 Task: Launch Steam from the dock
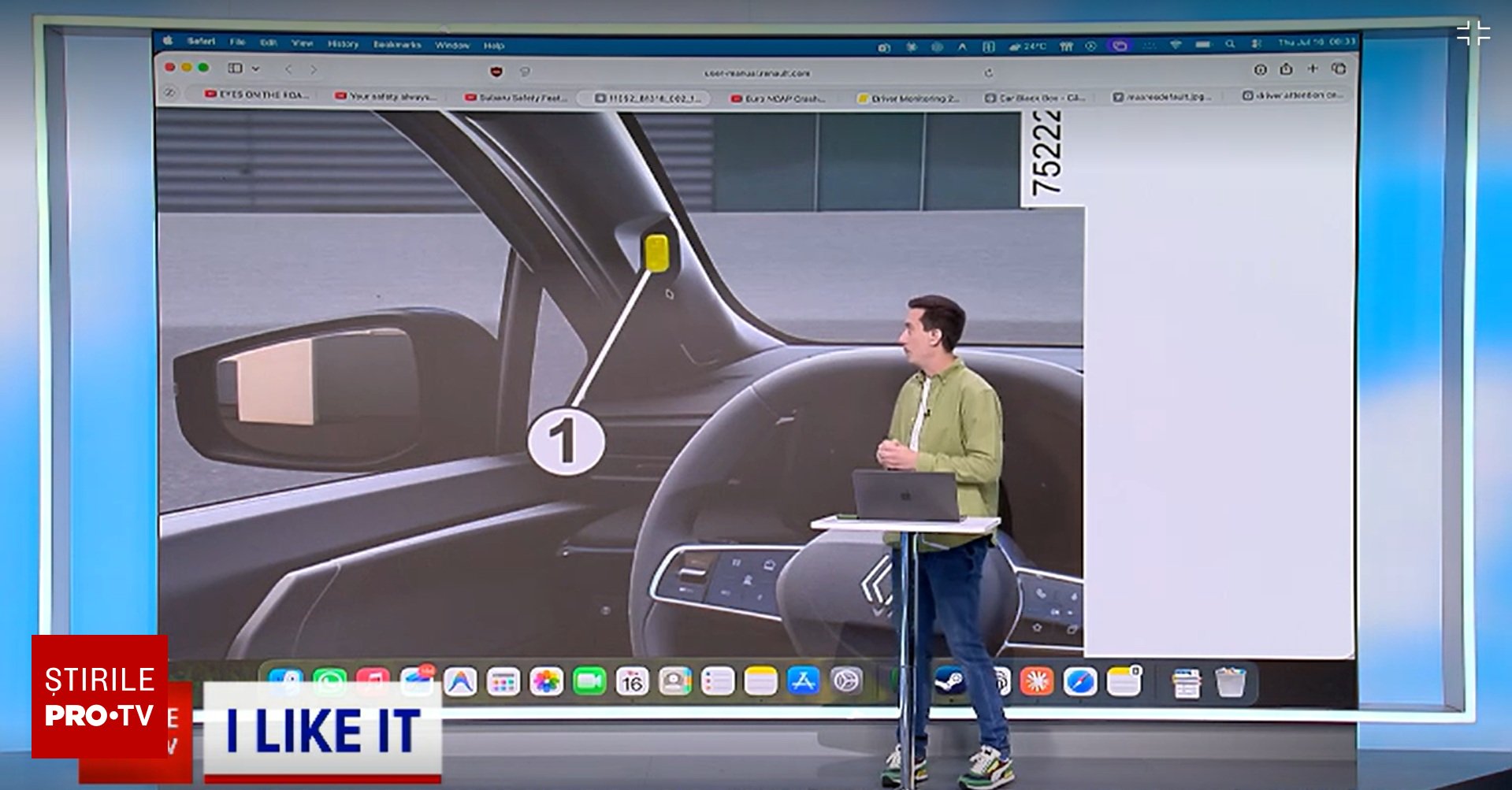tap(950, 681)
